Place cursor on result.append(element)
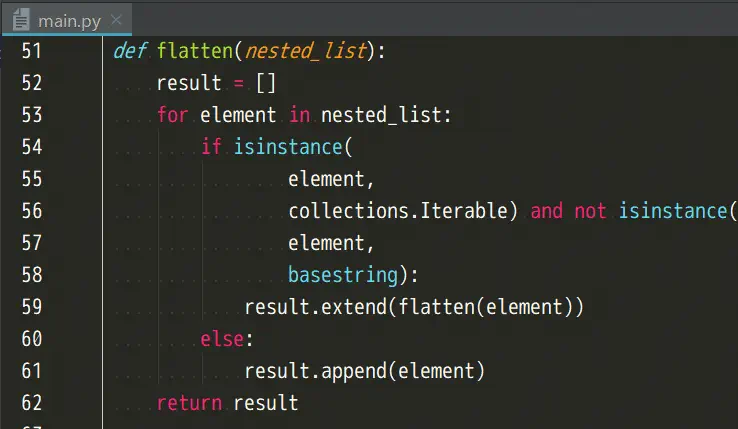The width and height of the screenshot is (738, 429). (364, 371)
